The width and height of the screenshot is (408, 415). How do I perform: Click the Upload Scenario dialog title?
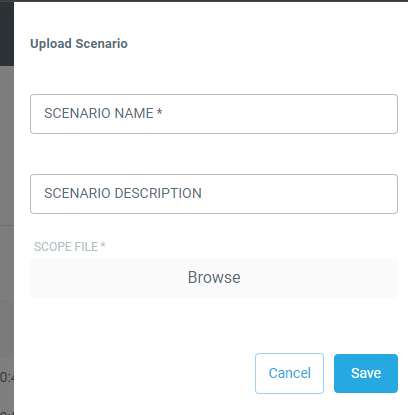pos(79,44)
